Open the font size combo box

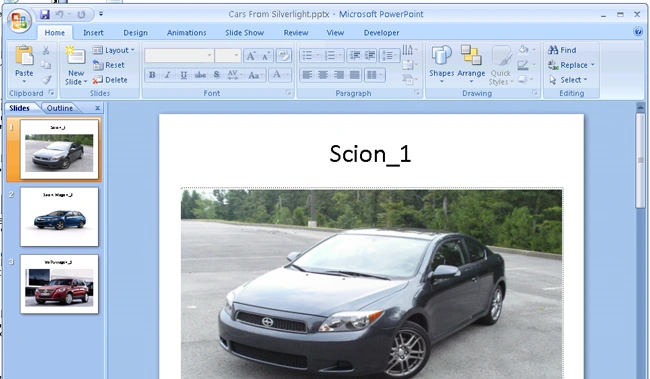point(228,55)
